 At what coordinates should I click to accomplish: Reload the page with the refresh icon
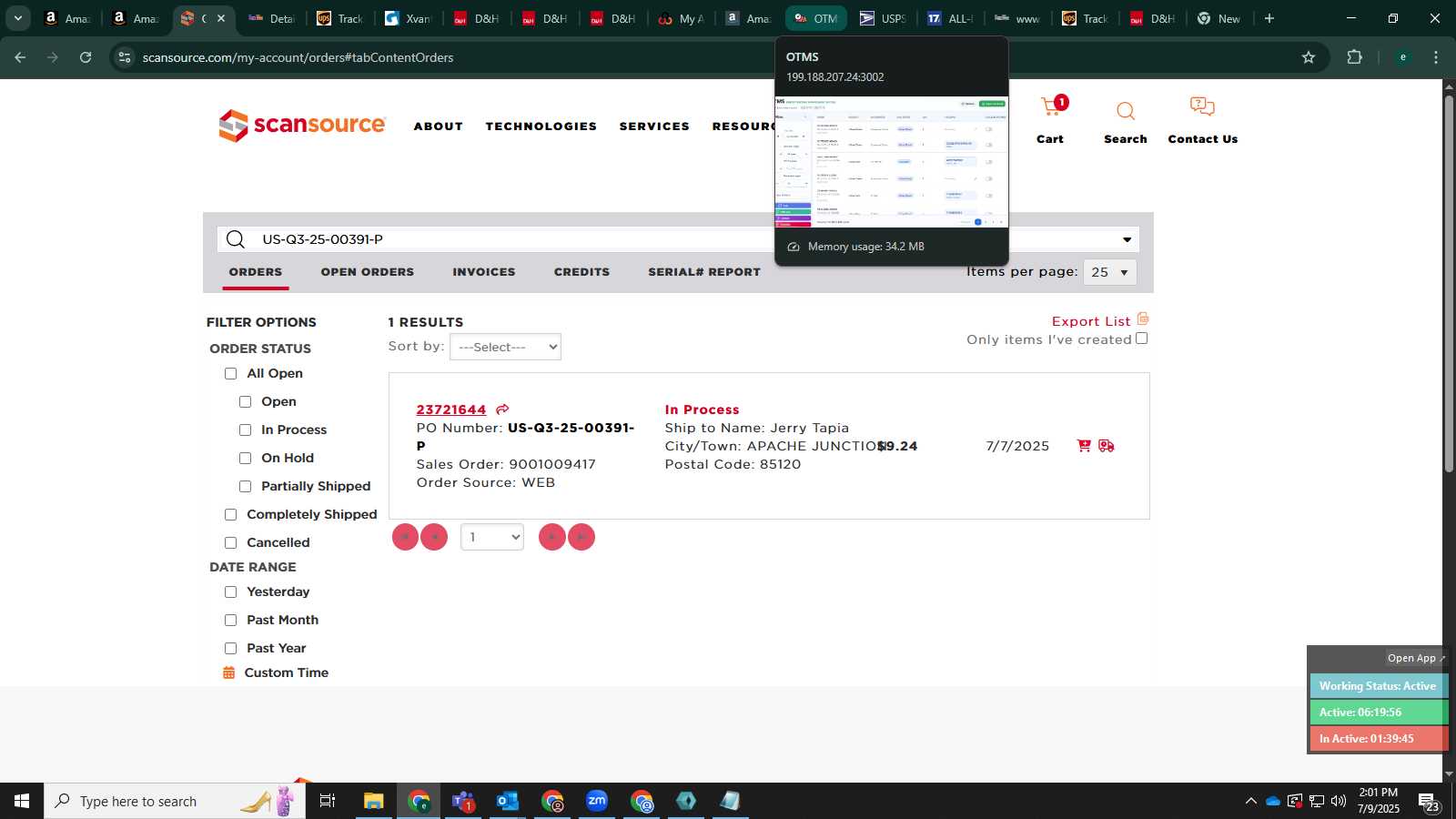click(86, 57)
